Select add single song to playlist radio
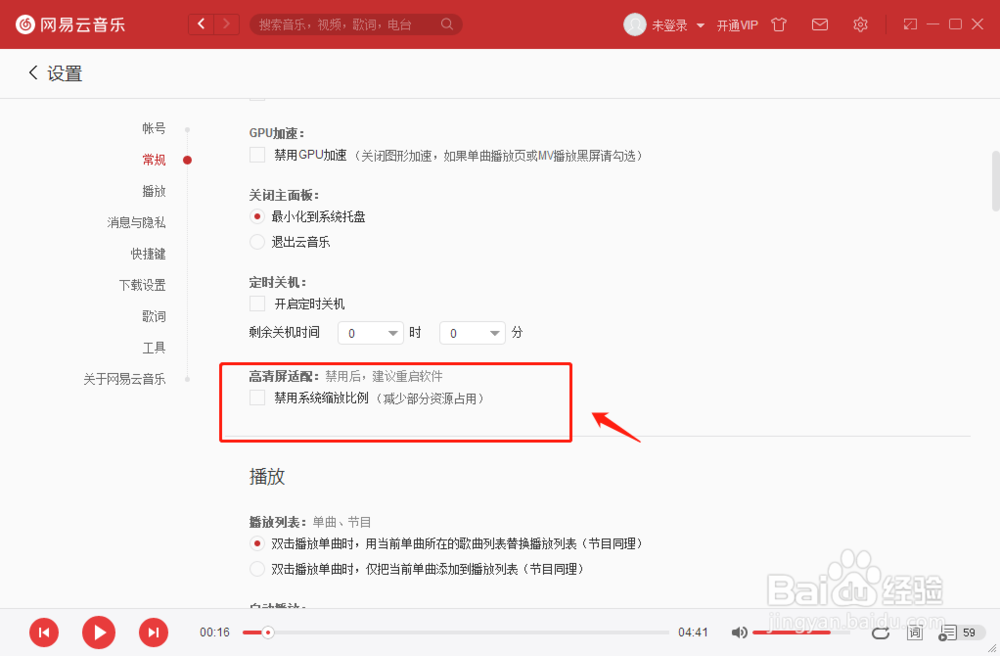Screen dimensions: 1000x656 [257, 569]
